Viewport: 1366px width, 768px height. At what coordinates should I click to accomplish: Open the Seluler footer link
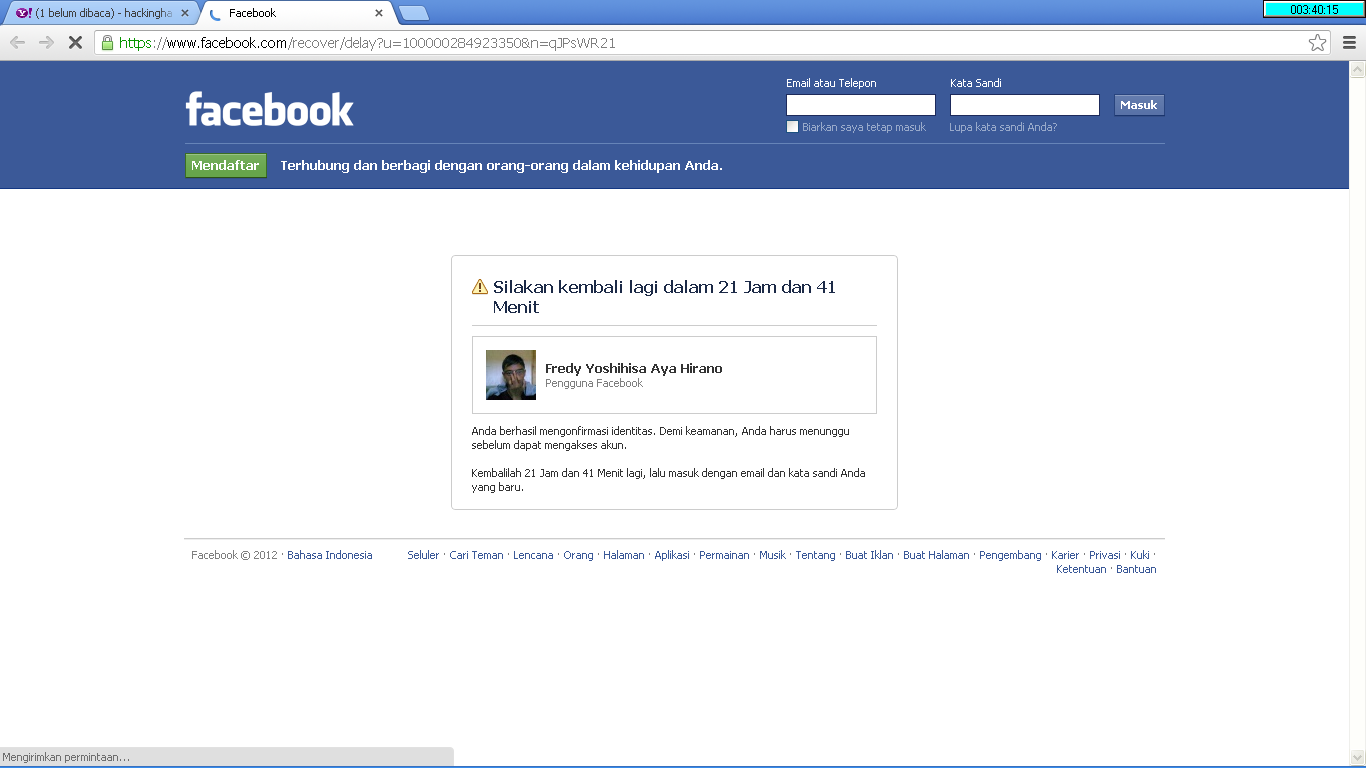pos(423,555)
